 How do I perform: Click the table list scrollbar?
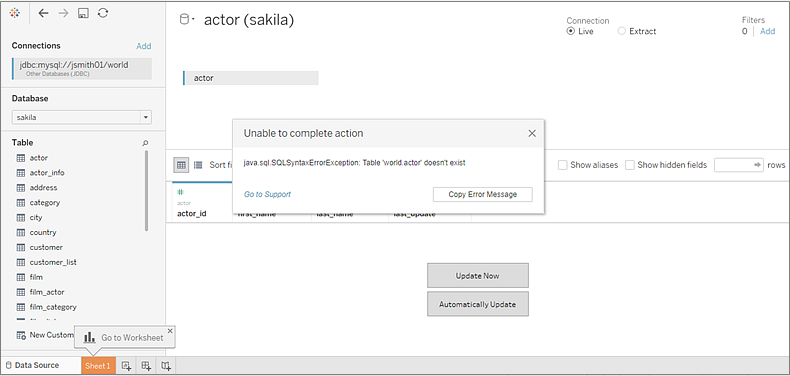pos(147,191)
